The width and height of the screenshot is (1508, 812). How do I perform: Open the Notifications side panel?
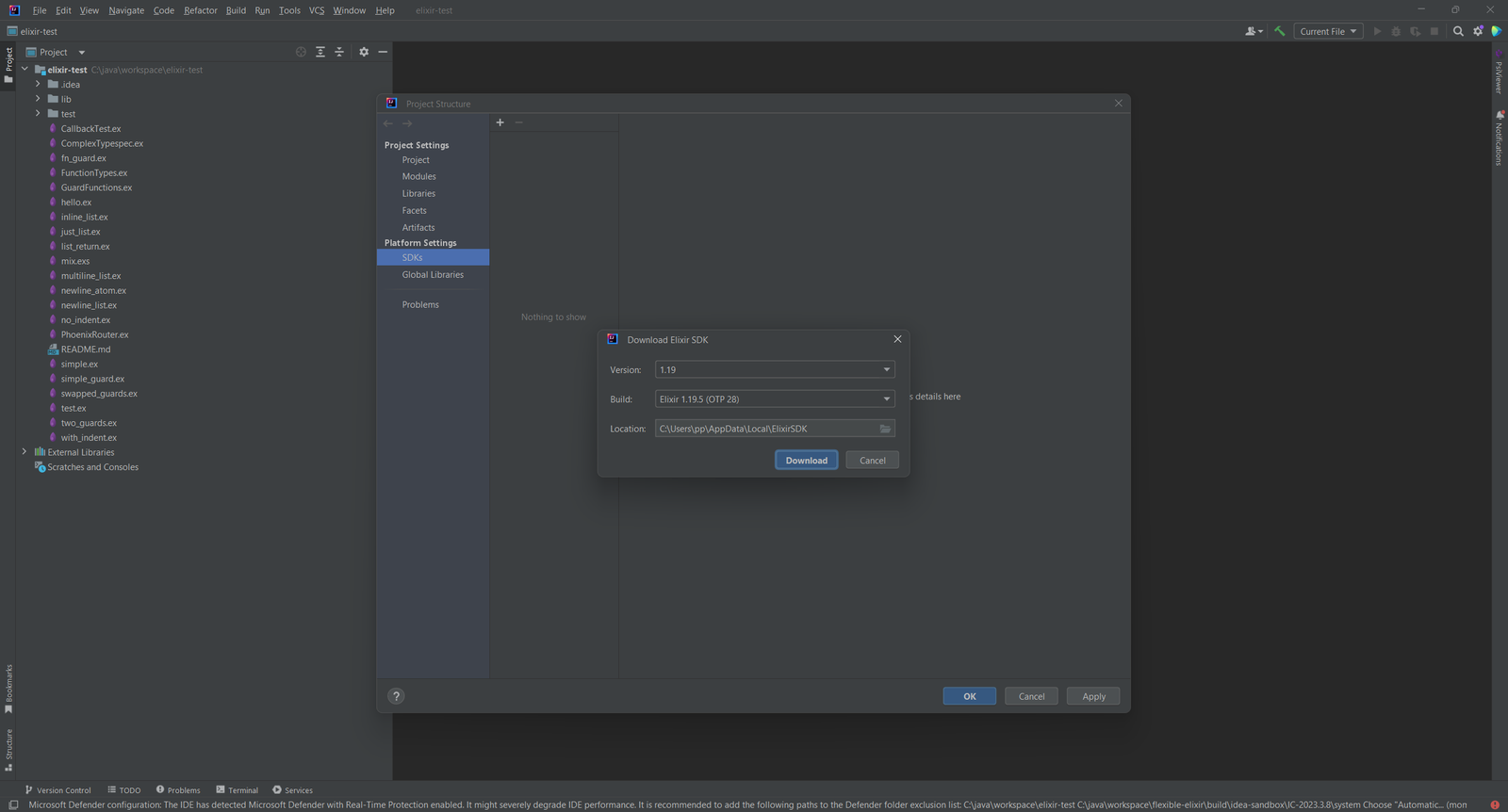pyautogui.click(x=1499, y=138)
